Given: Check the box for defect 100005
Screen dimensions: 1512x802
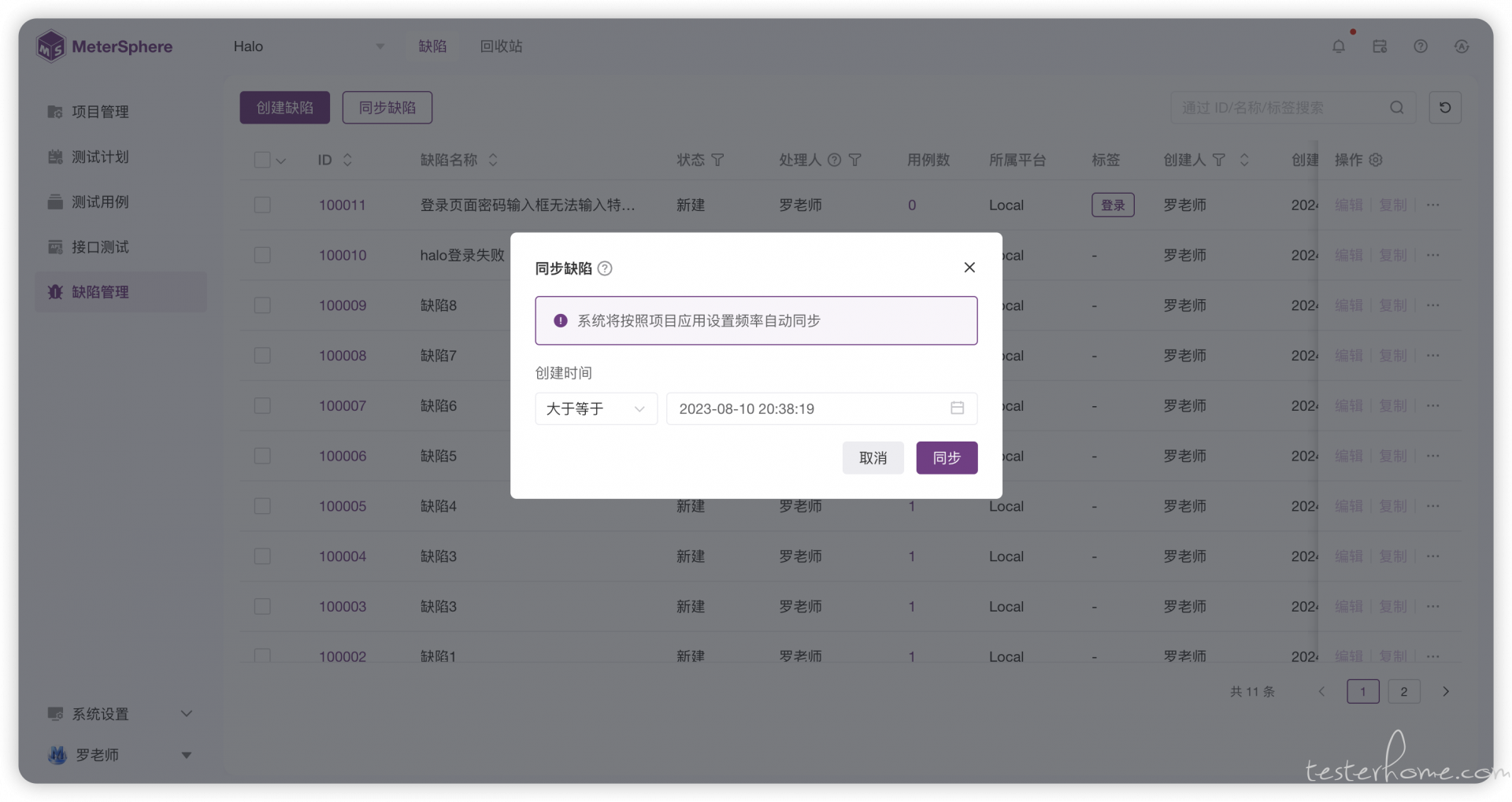Looking at the screenshot, I should pos(262,506).
